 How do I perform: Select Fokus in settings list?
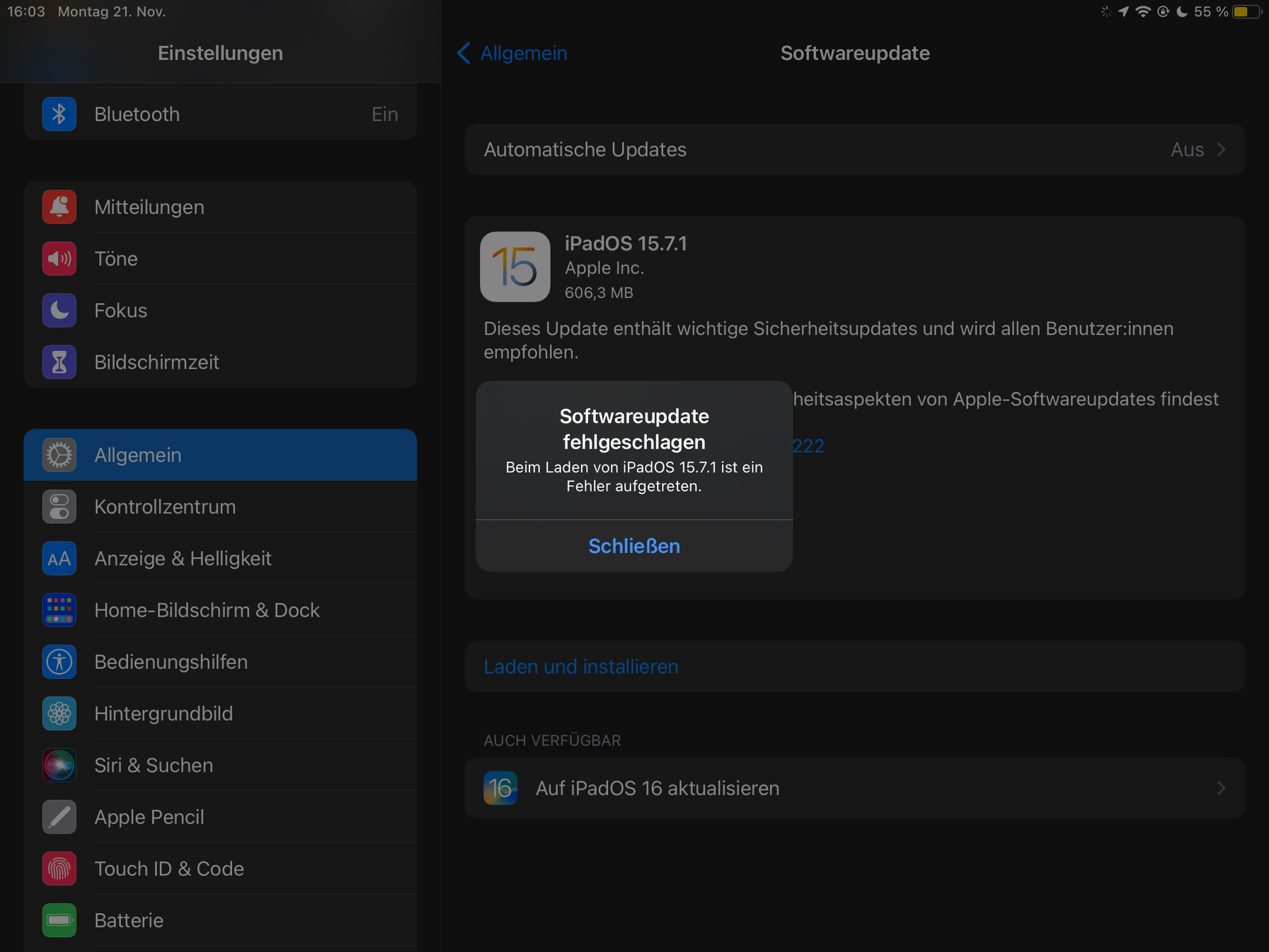220,310
